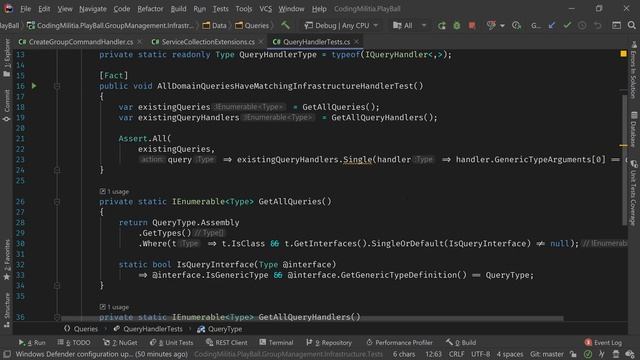Click the Windows Defender configuration notification text
The width and height of the screenshot is (640, 360).
102,354
